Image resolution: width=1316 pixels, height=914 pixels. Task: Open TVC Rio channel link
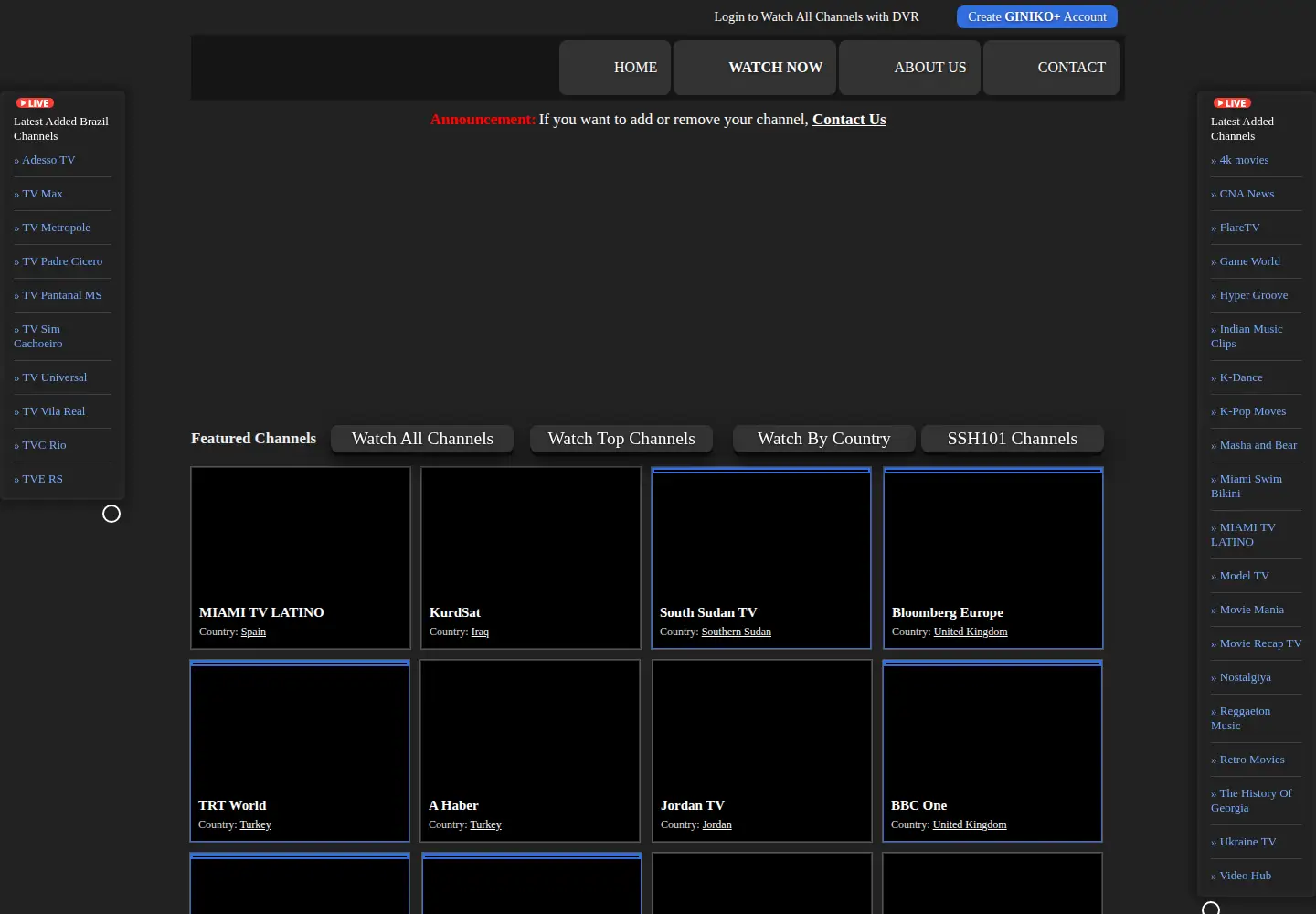tap(40, 445)
